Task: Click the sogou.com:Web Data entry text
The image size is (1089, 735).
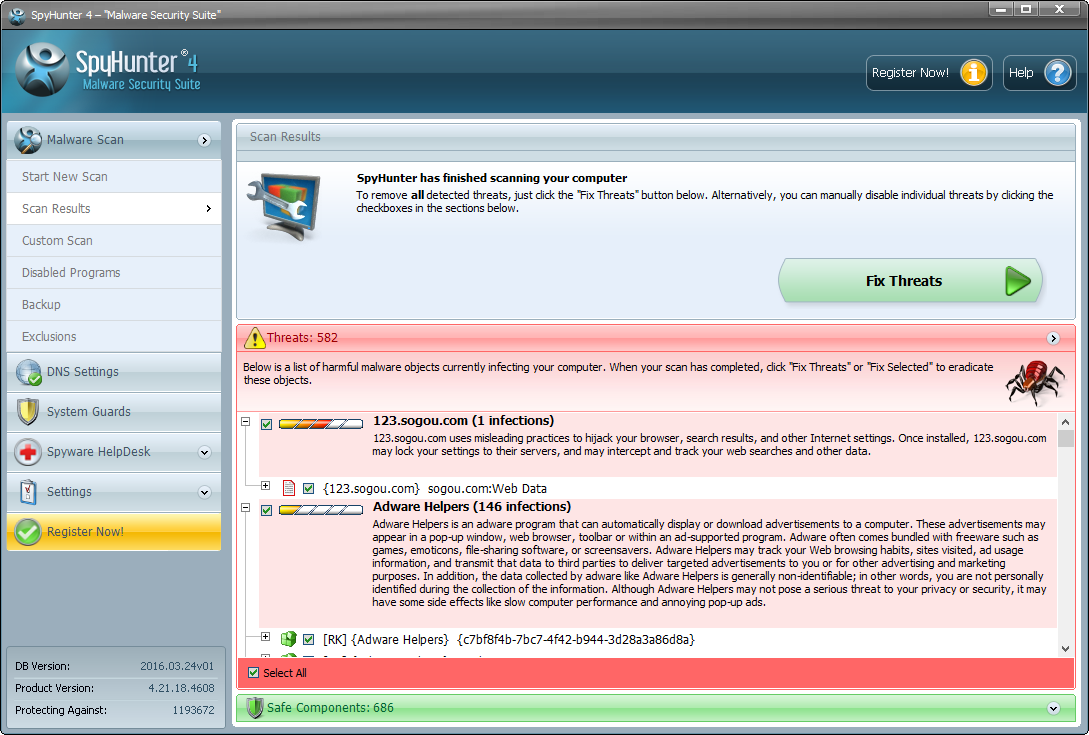Action: point(487,488)
